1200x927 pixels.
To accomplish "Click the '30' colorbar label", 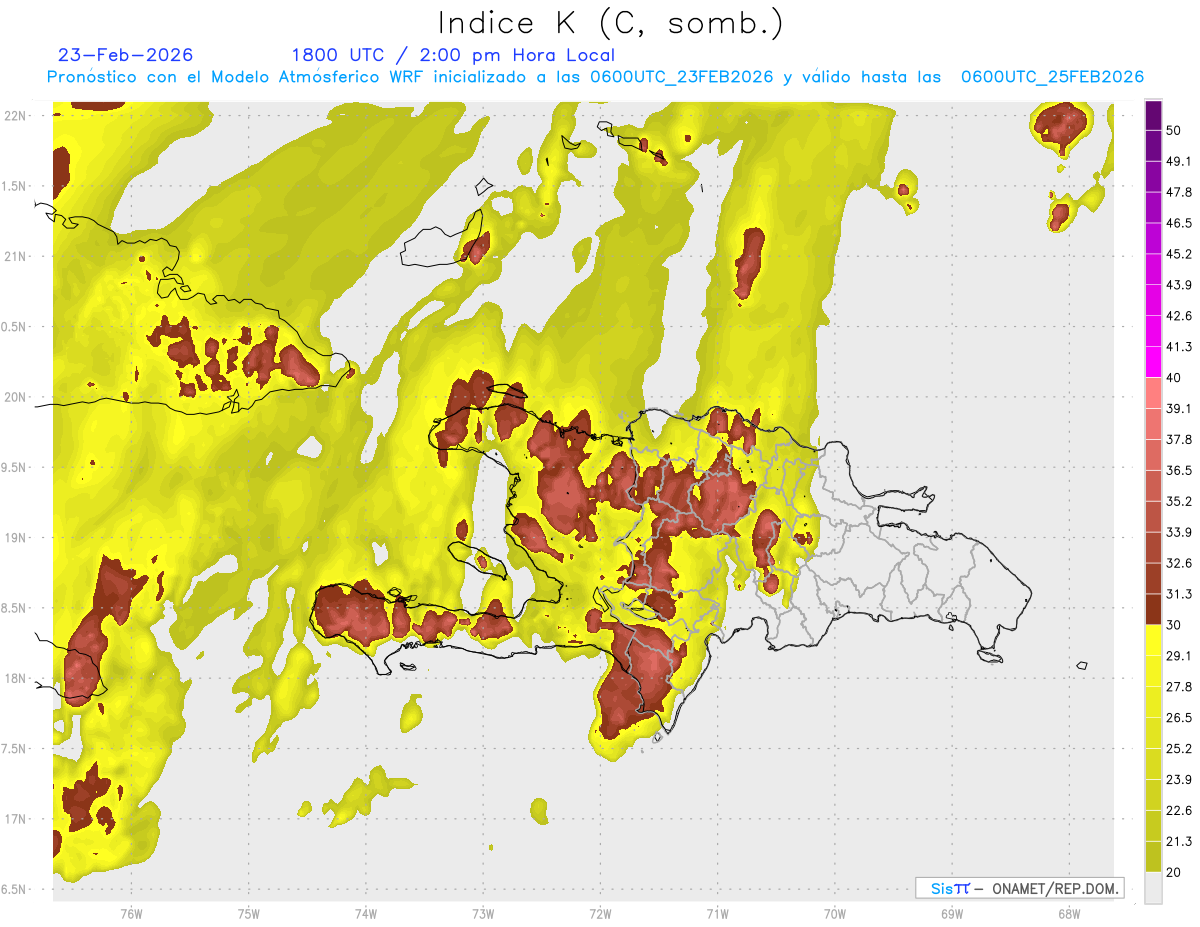I will (1175, 625).
